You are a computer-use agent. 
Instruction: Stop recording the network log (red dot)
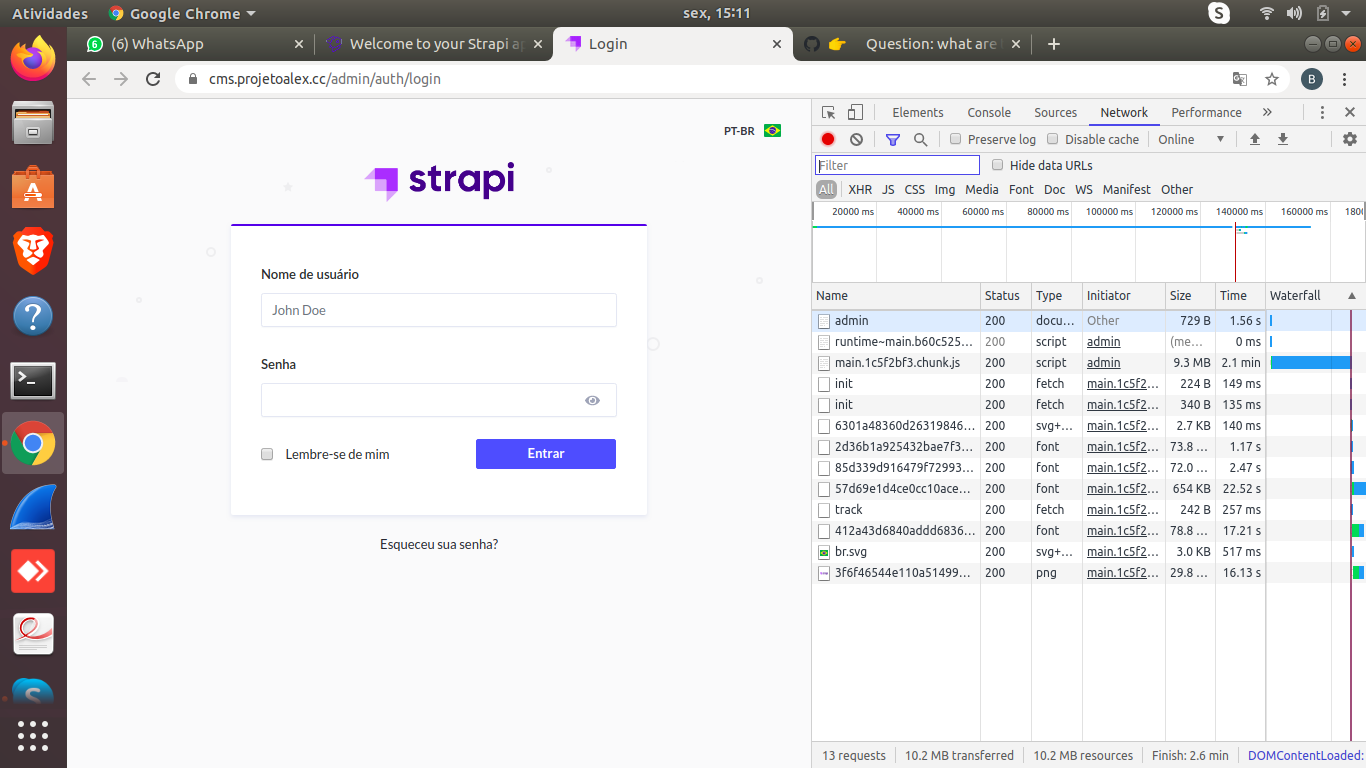pyautogui.click(x=828, y=139)
